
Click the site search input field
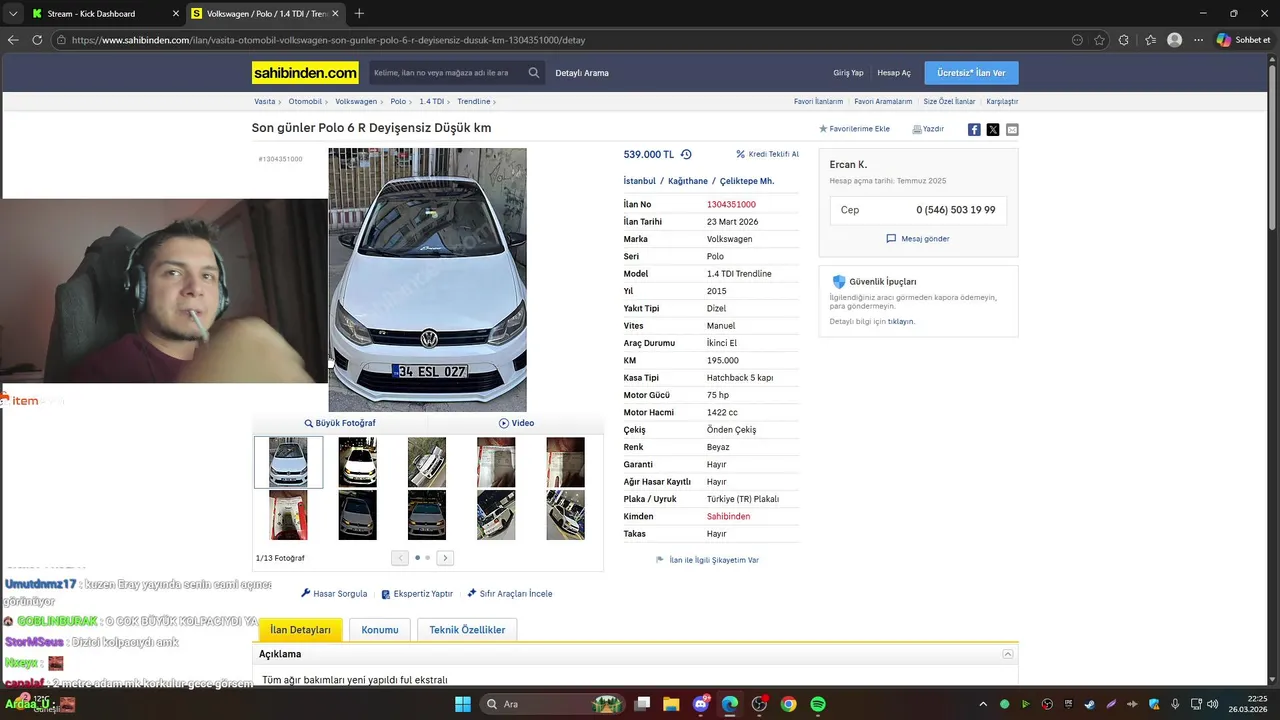pos(447,73)
